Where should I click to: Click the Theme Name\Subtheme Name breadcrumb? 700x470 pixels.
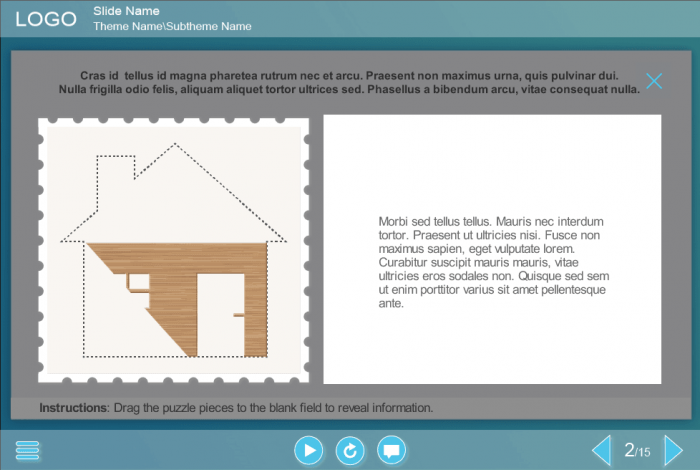[172, 26]
